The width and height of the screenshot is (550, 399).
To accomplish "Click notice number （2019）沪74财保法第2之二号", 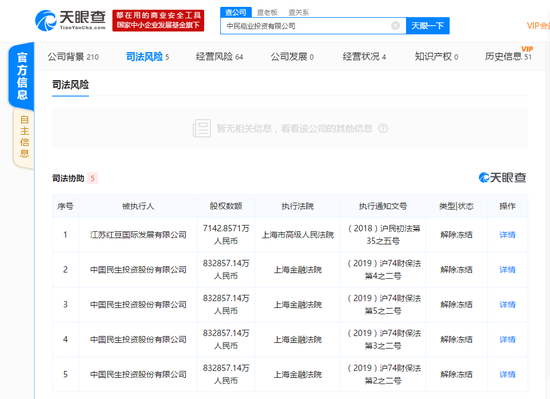I will [383, 374].
